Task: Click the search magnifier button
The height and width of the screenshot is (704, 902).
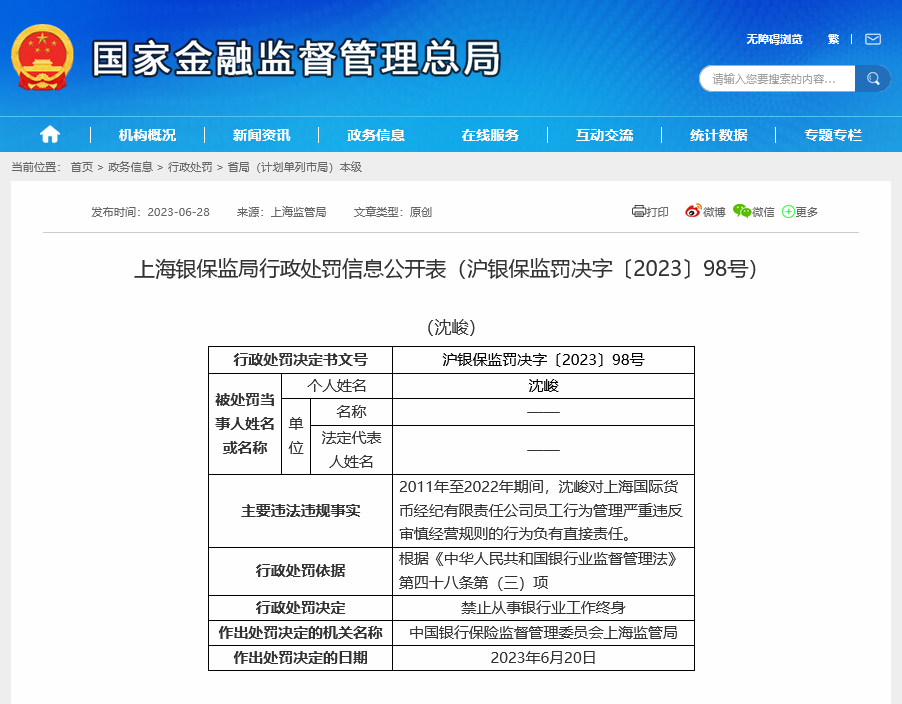Action: point(873,79)
